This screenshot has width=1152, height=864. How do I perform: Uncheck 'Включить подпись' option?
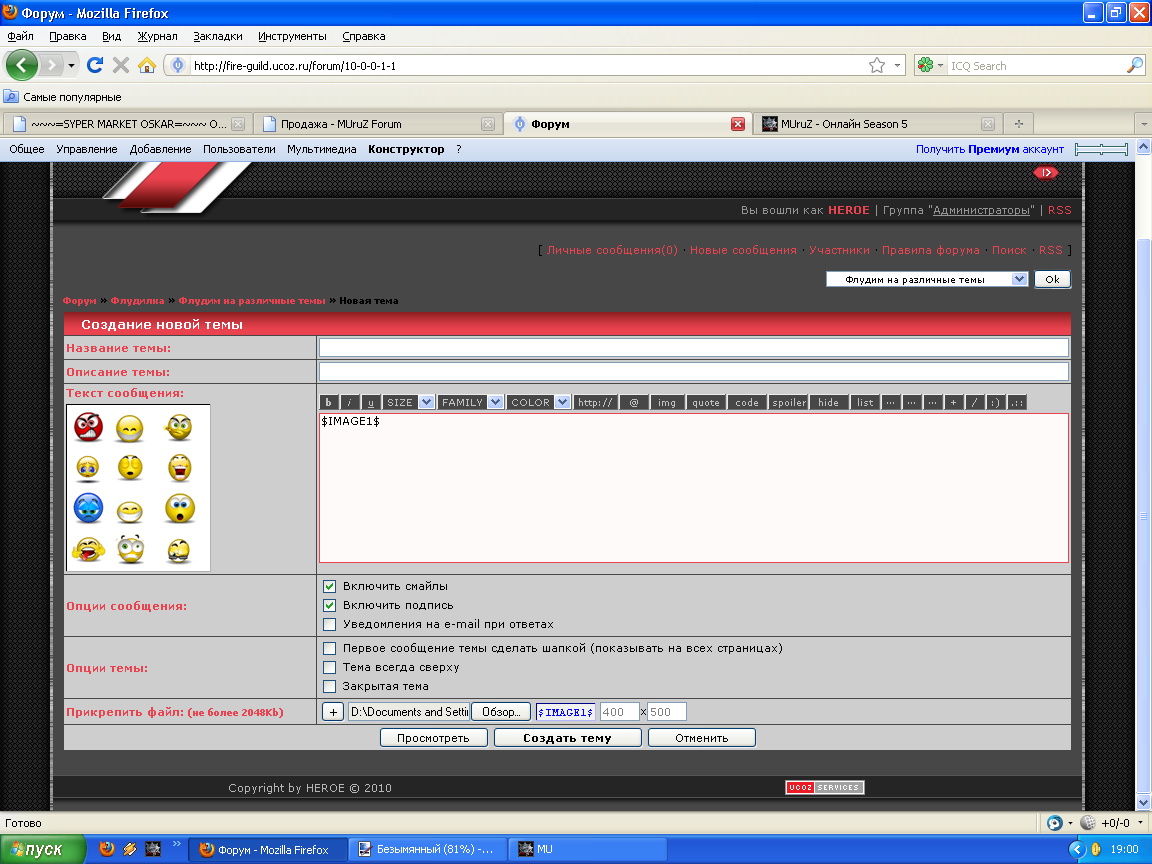pos(329,605)
